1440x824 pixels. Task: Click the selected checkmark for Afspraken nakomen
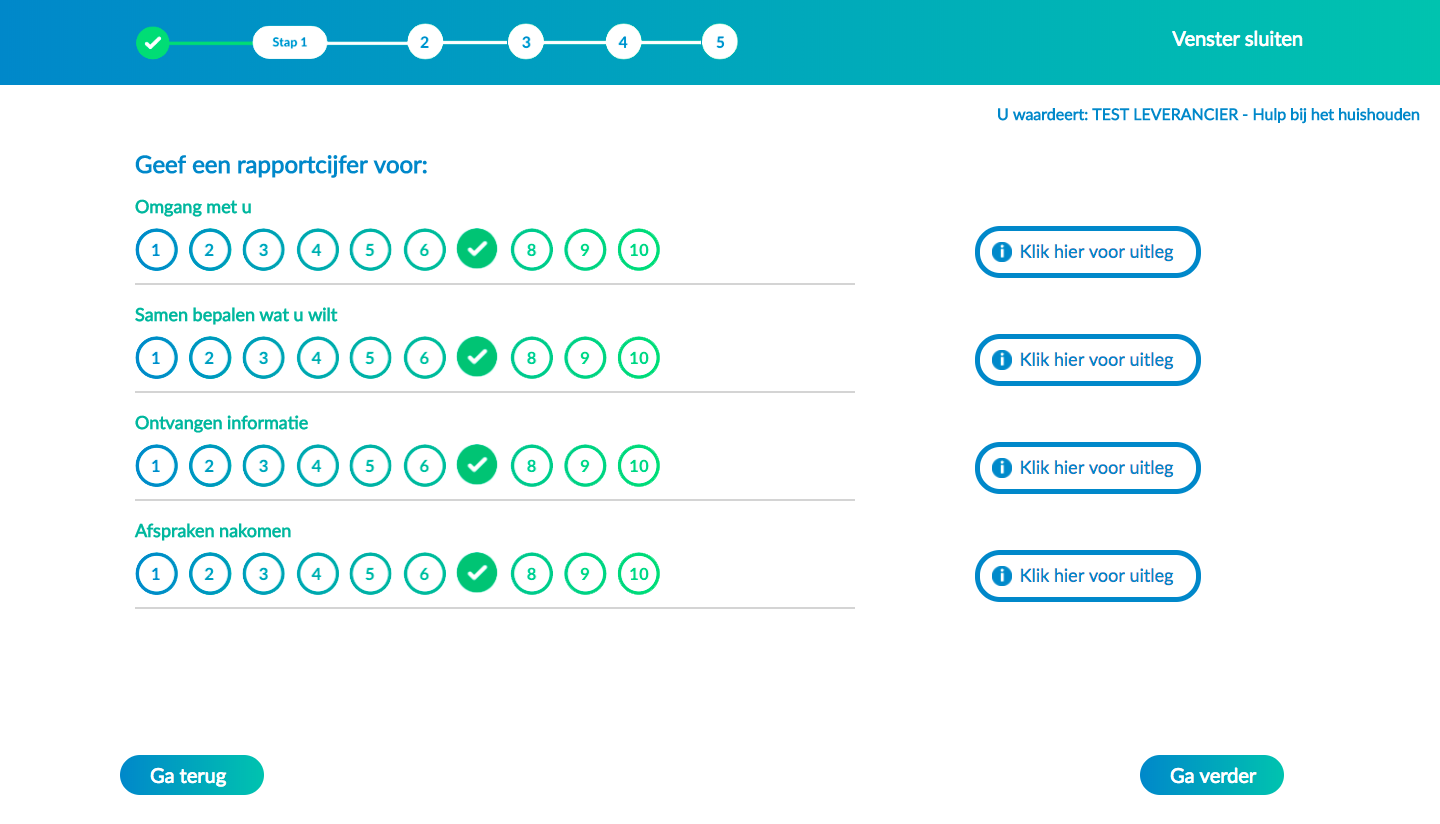point(477,573)
